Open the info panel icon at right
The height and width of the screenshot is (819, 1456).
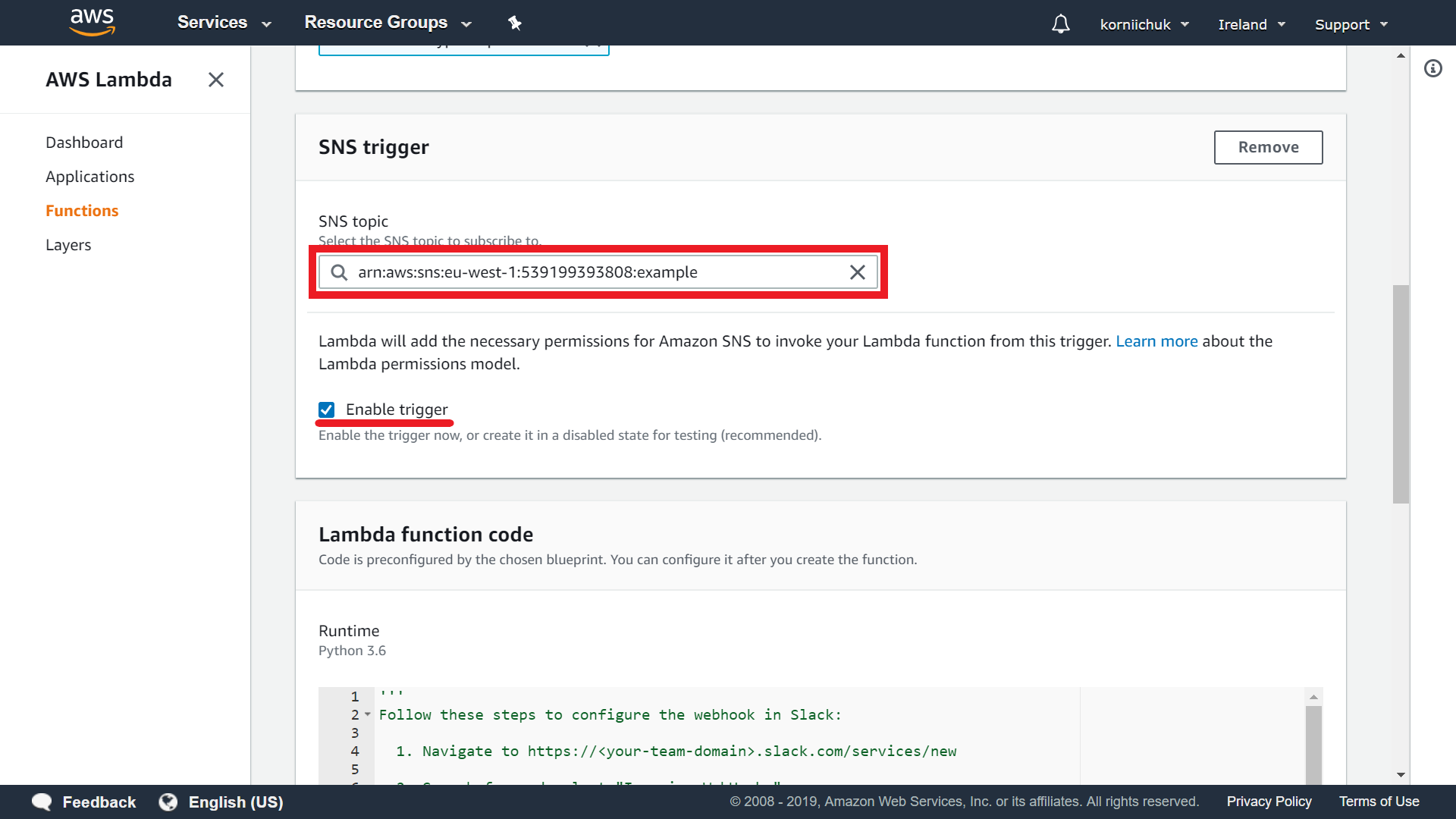[x=1432, y=69]
